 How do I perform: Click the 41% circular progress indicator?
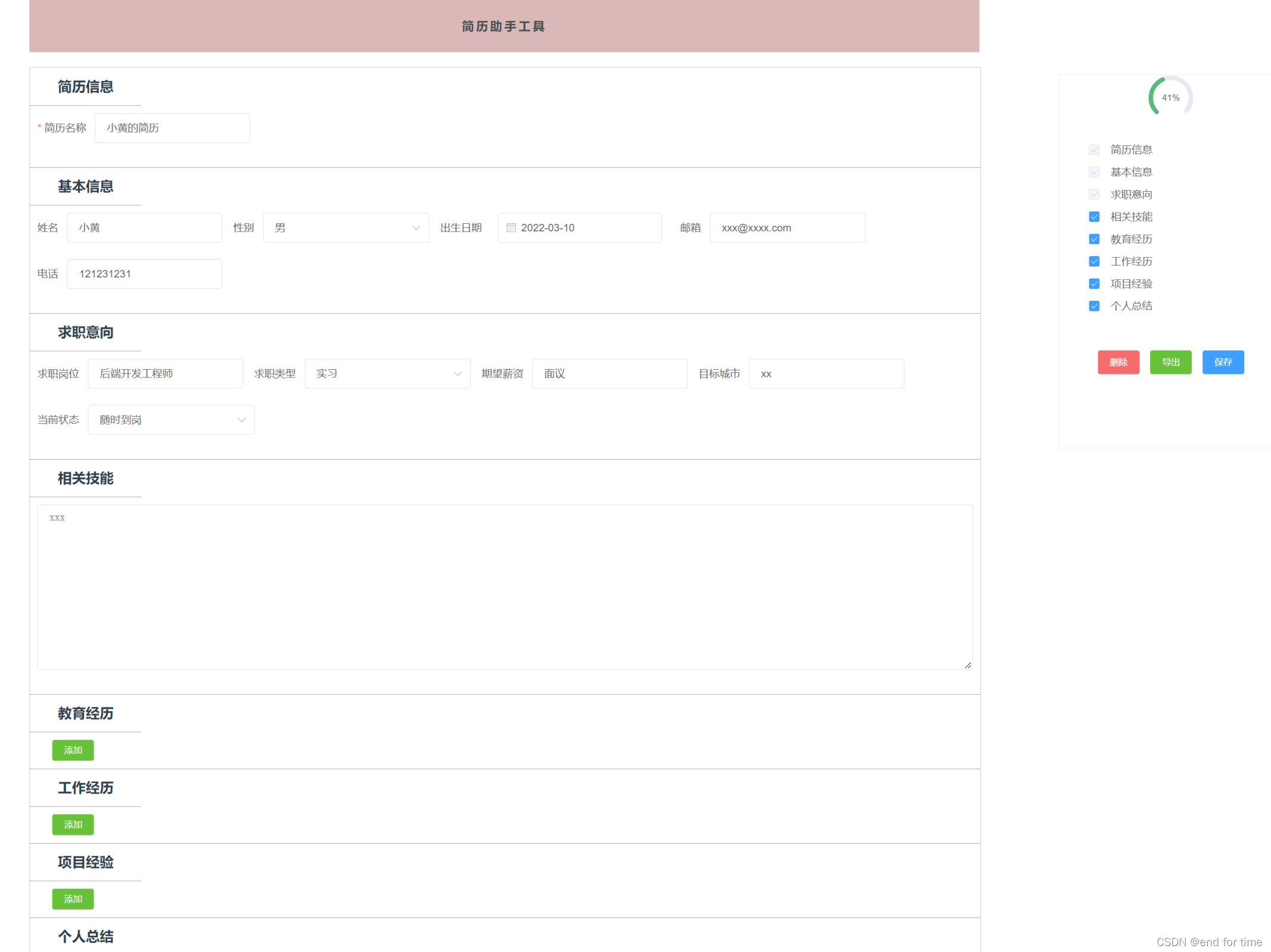click(1170, 97)
